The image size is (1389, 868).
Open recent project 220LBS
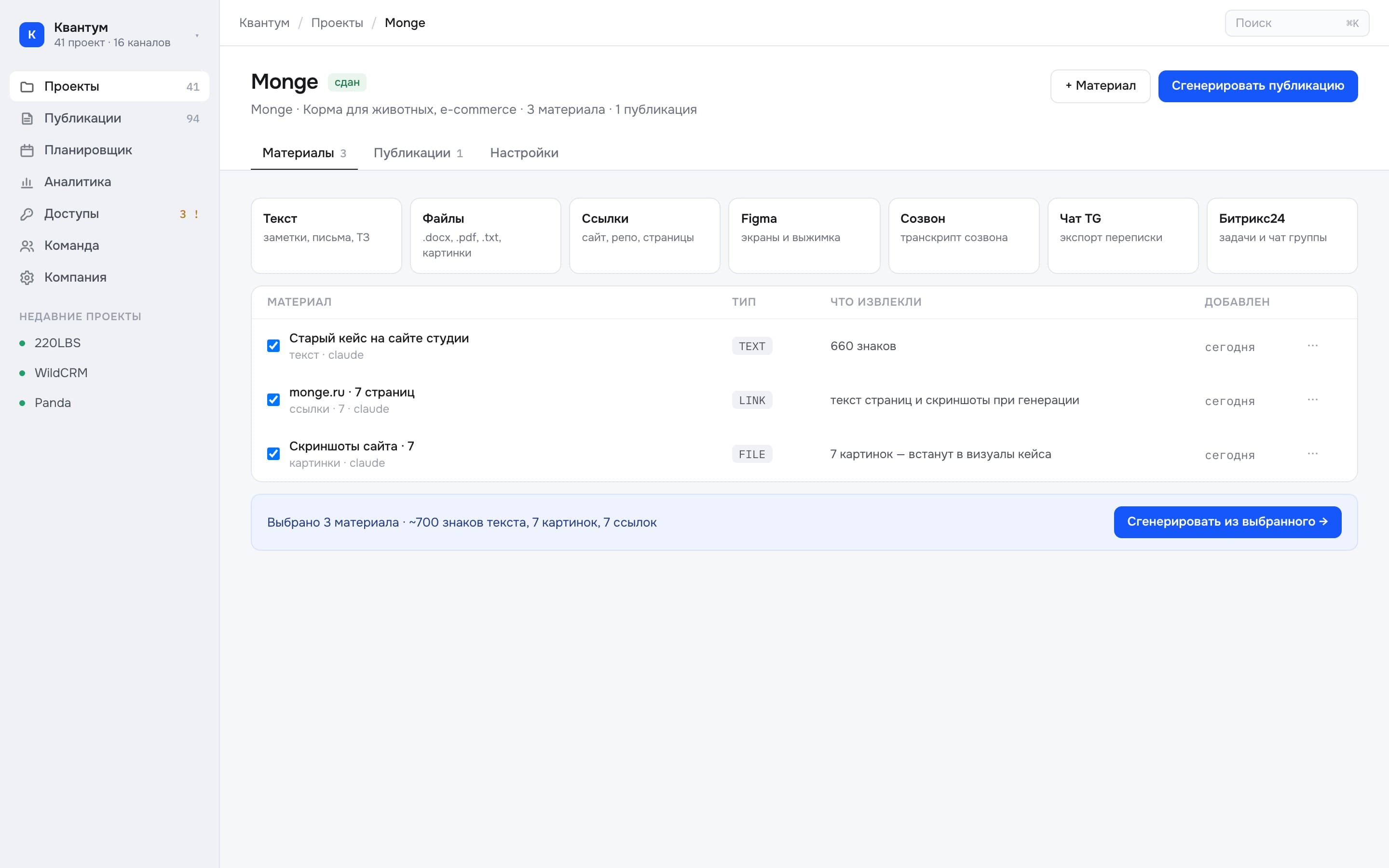57,343
